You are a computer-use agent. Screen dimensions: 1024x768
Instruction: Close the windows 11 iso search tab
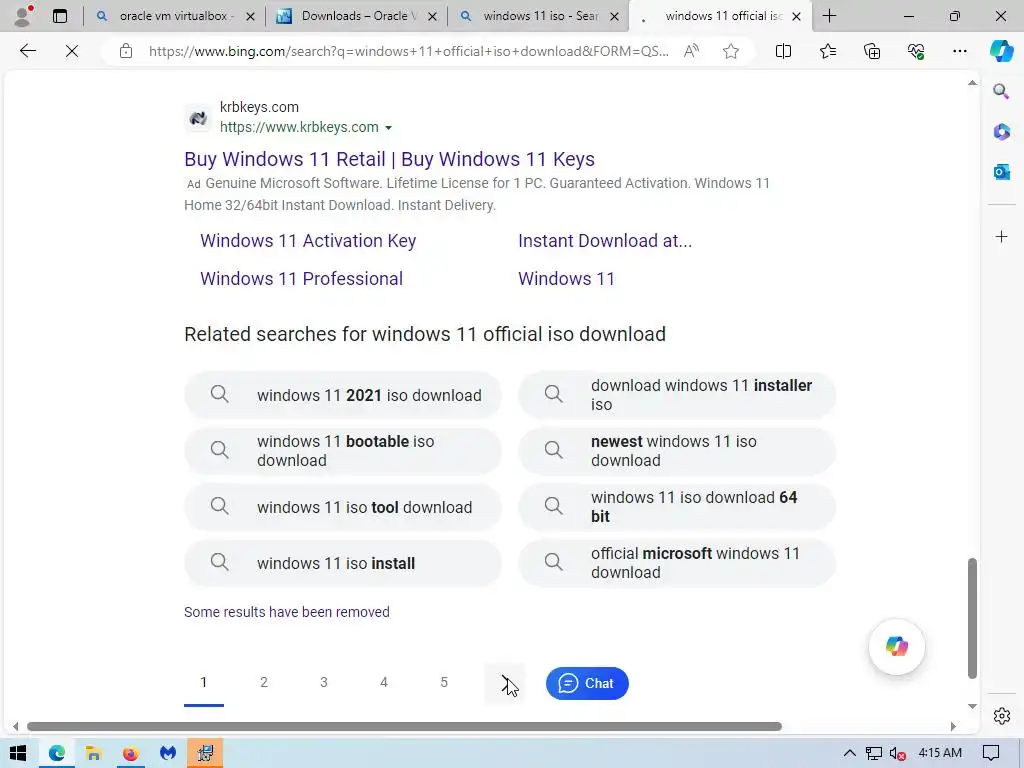[x=615, y=16]
